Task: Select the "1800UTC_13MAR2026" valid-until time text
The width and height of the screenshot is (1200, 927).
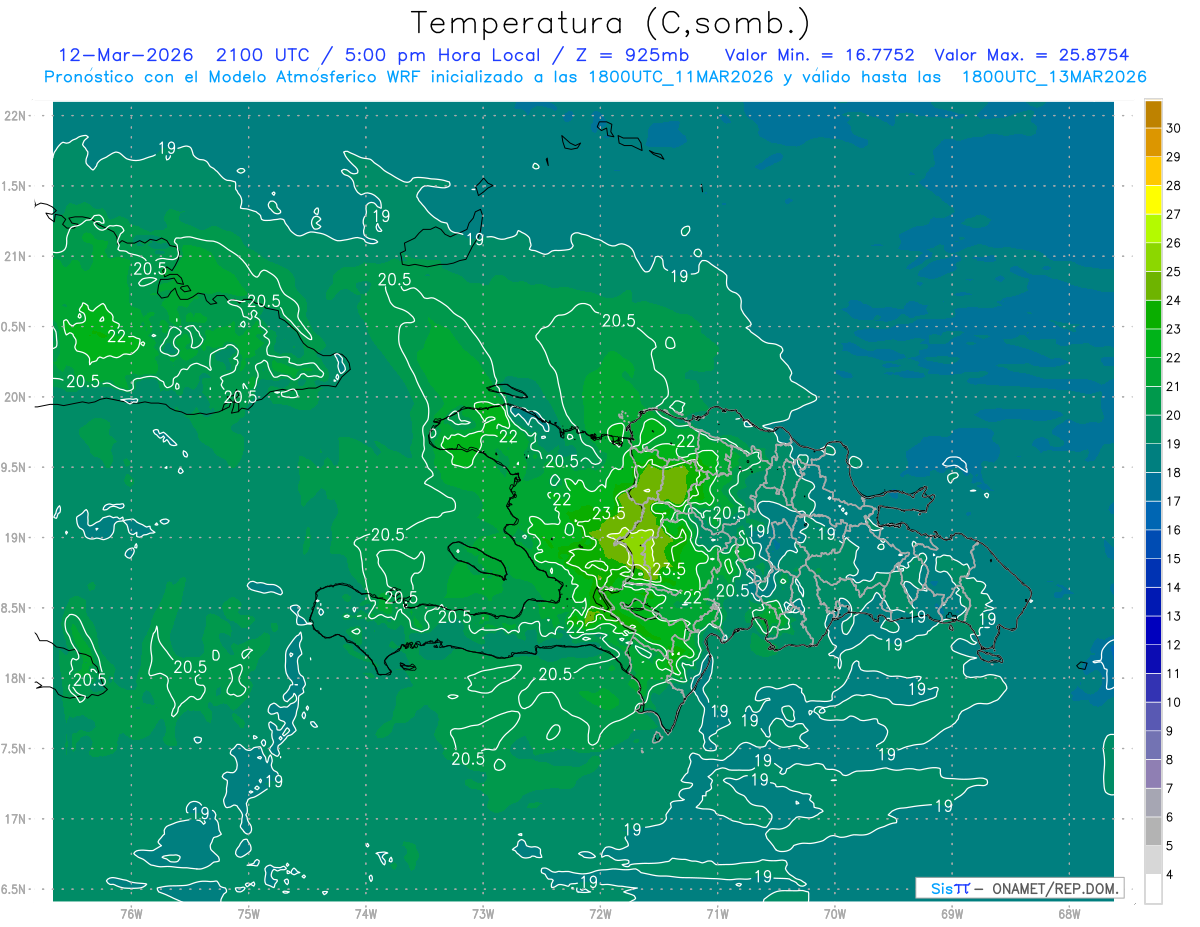Action: 1054,76
